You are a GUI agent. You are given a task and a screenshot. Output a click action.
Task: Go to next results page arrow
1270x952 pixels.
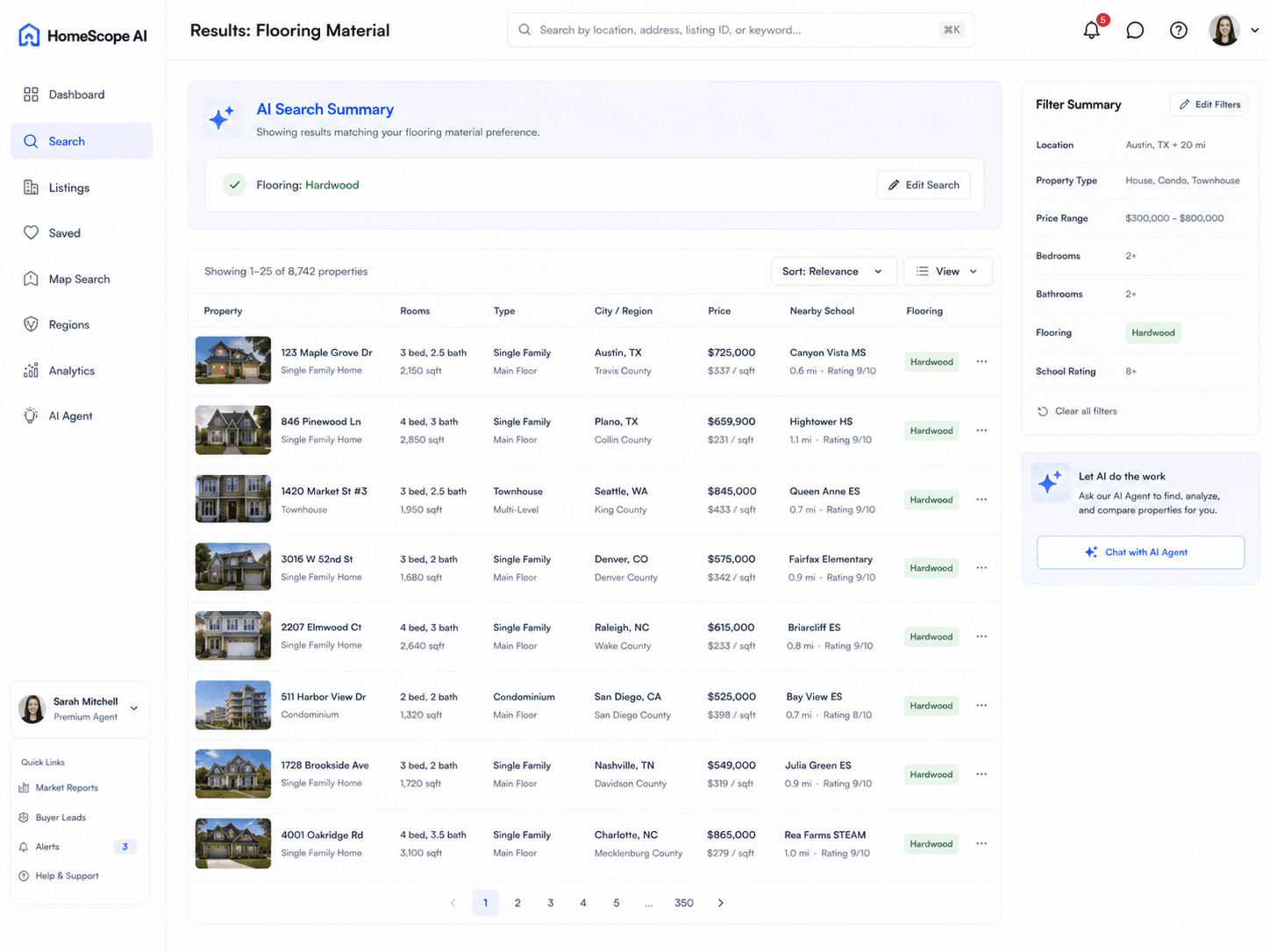(x=721, y=903)
